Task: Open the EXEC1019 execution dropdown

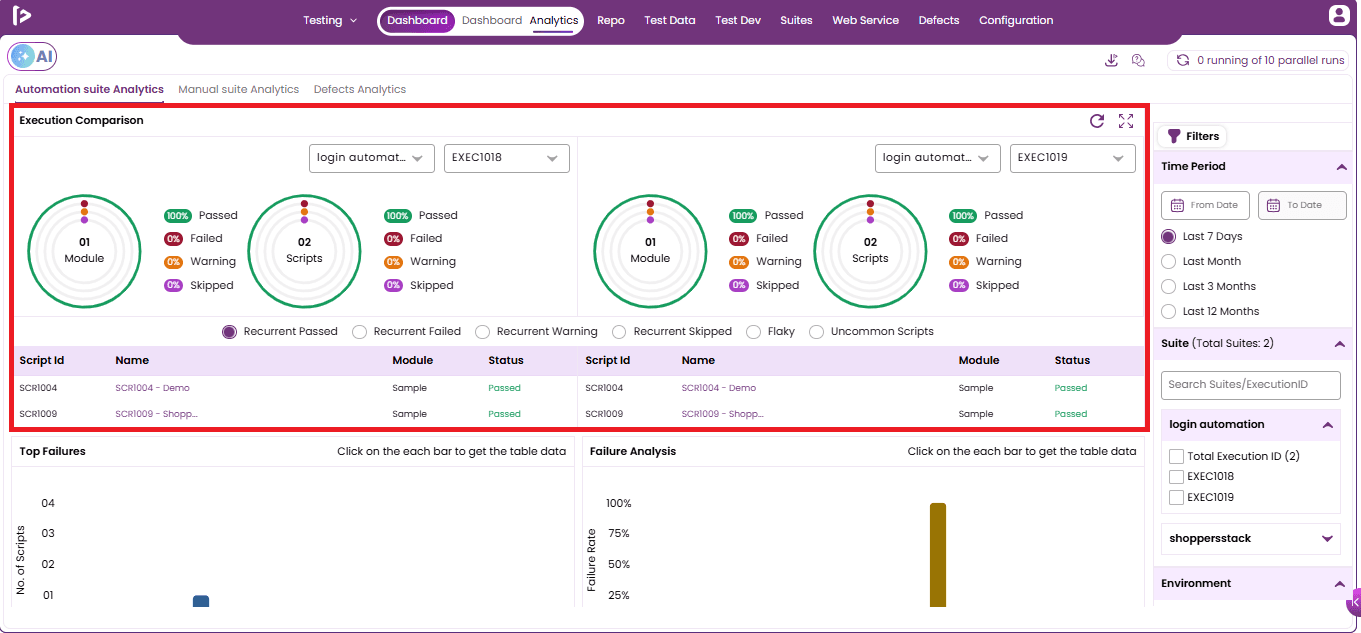Action: coord(1073,158)
